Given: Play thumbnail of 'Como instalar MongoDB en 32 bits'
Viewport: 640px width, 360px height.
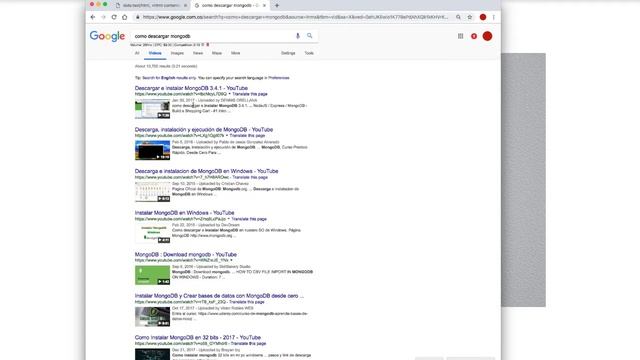Looking at the screenshot, I should coord(152,354).
